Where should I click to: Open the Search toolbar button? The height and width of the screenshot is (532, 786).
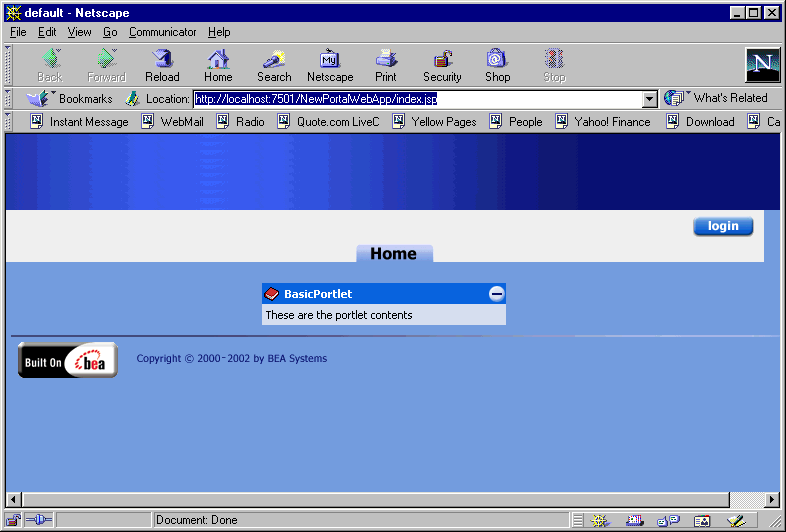(274, 65)
